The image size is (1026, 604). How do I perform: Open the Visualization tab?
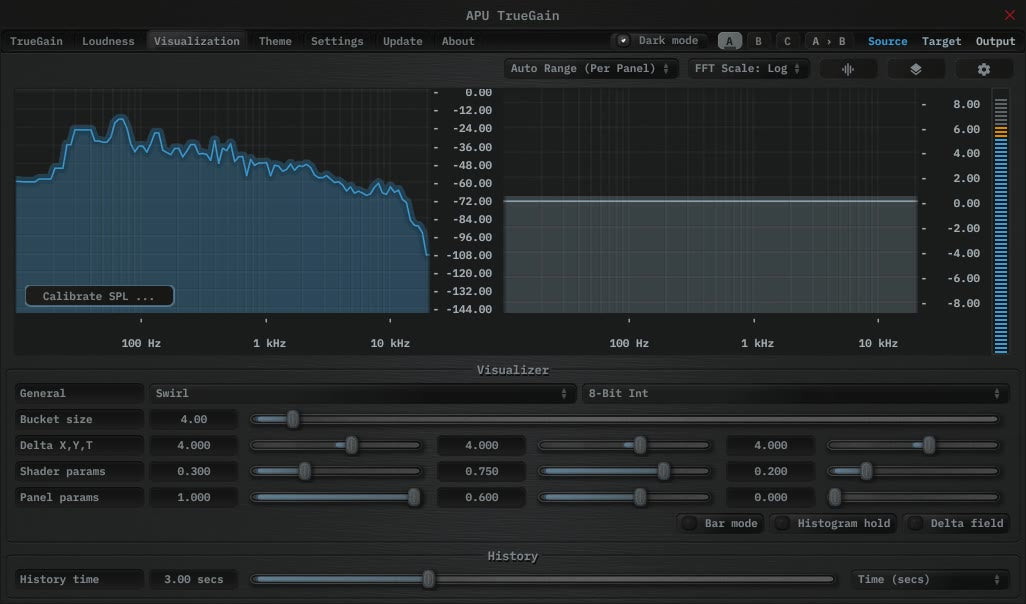pos(196,41)
